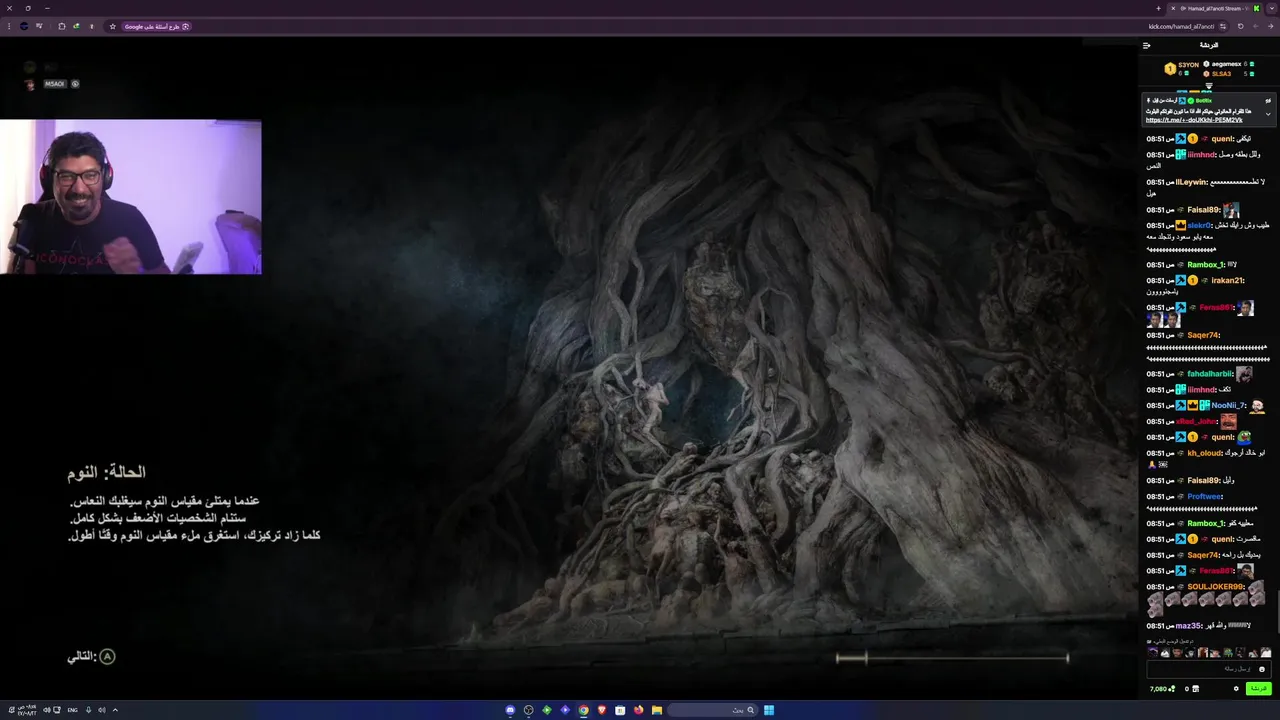Image resolution: width=1280 pixels, height=720 pixels.
Task: Open File Explorer from the taskbar
Action: pos(656,710)
